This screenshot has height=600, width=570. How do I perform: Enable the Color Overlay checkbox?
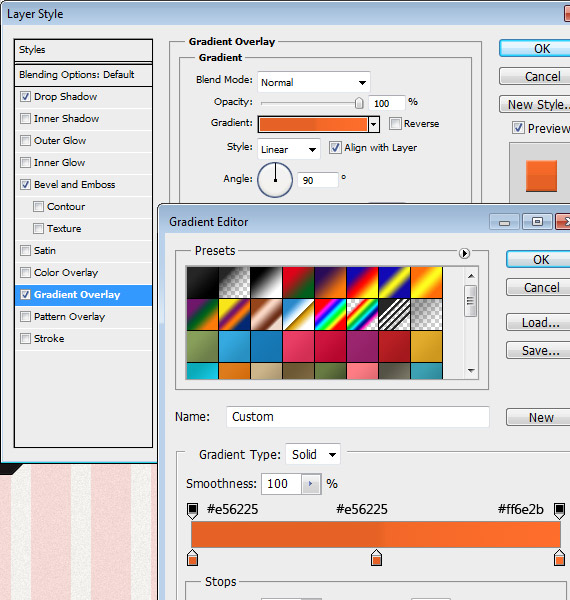pyautogui.click(x=25, y=272)
